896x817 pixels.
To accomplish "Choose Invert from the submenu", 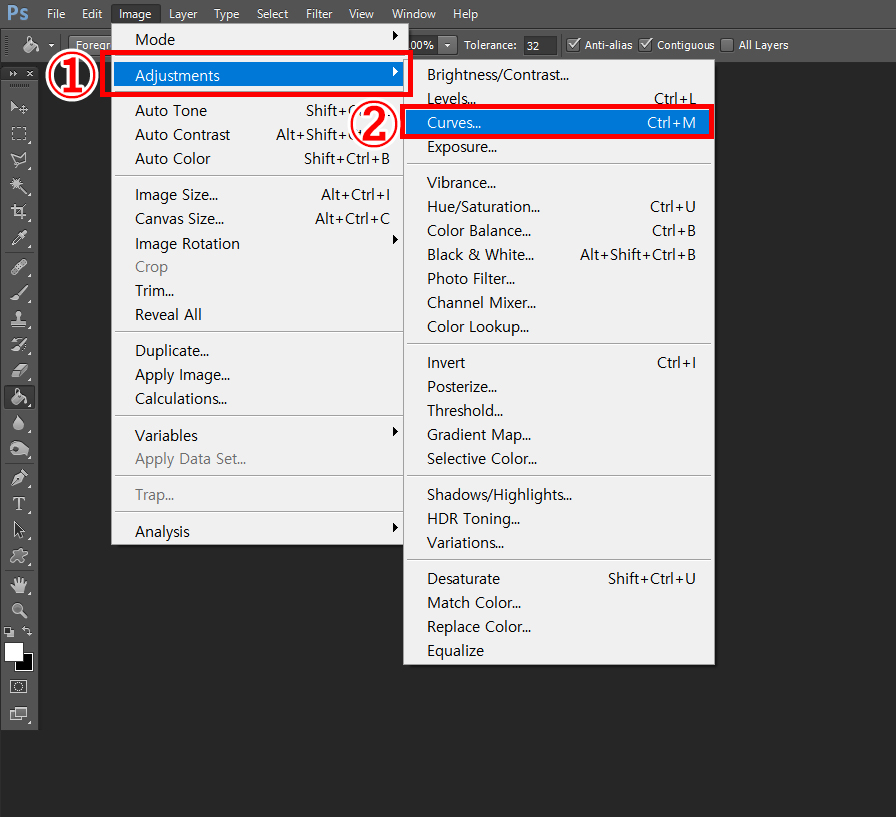I will [559, 363].
